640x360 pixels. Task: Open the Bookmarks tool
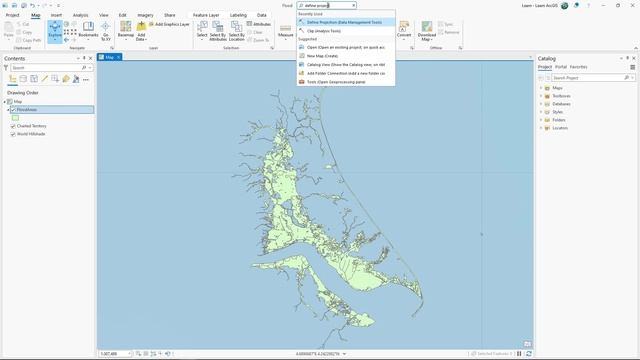[88, 30]
